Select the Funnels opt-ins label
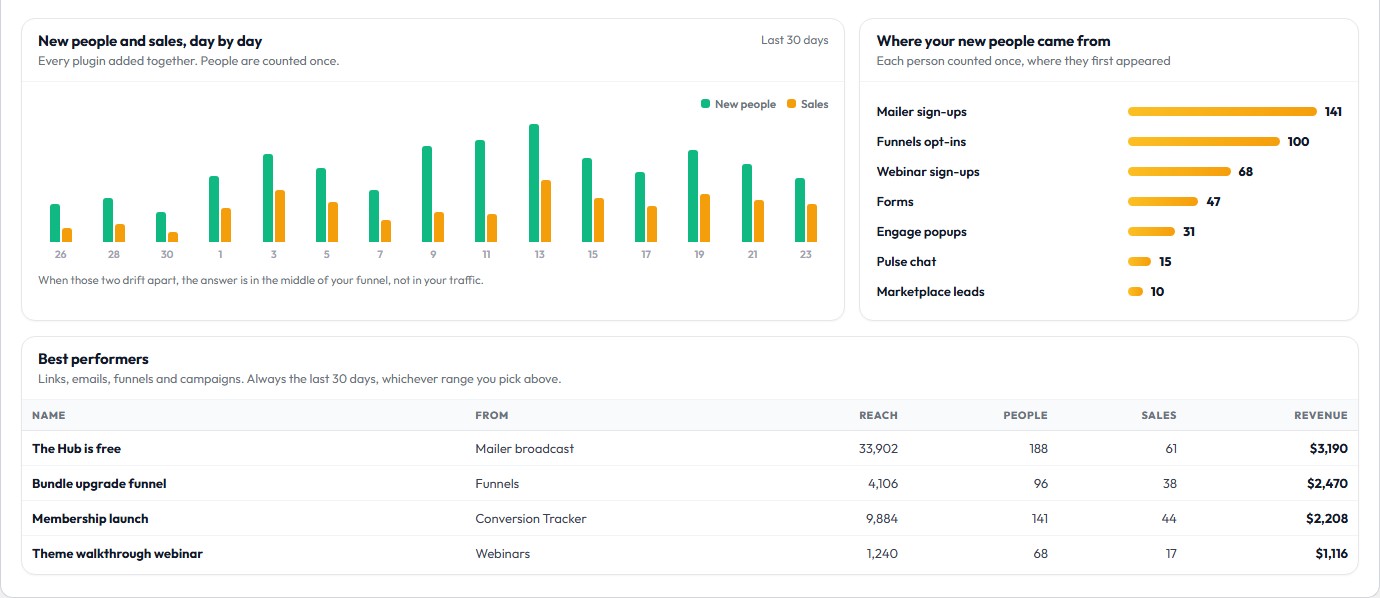 (x=921, y=142)
